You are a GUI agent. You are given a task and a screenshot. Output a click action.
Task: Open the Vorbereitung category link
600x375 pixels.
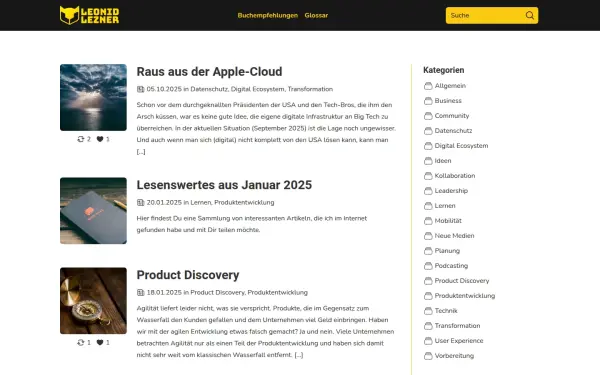tap(454, 356)
